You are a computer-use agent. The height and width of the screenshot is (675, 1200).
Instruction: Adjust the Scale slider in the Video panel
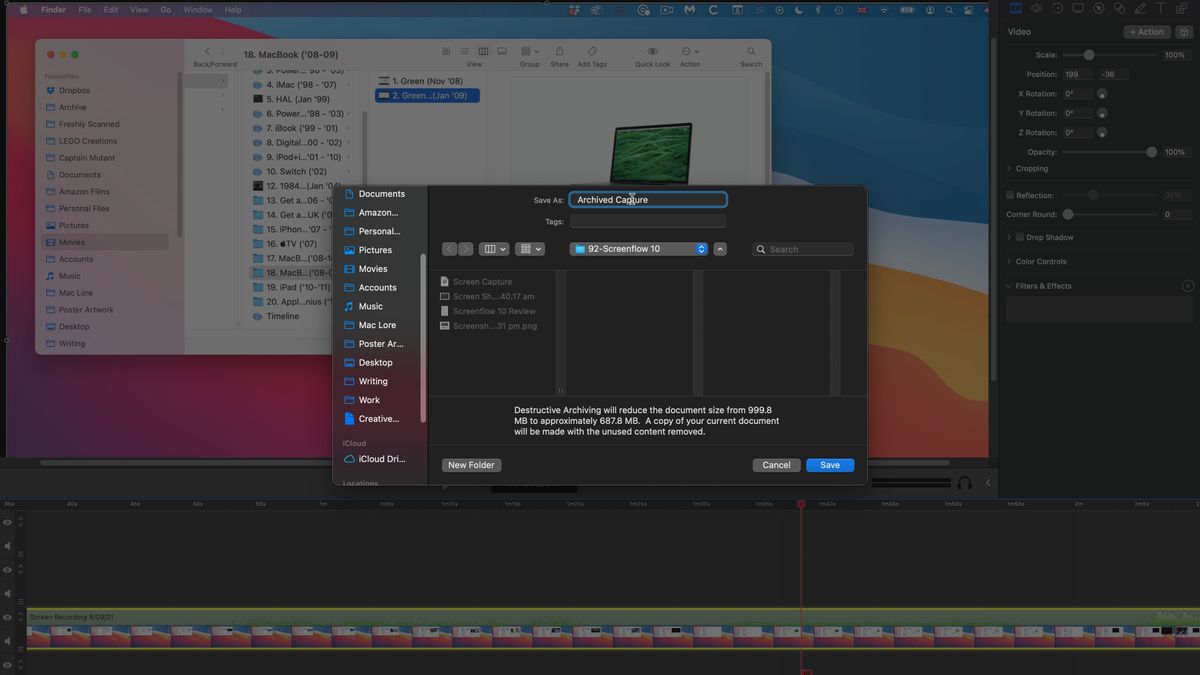[1089, 55]
